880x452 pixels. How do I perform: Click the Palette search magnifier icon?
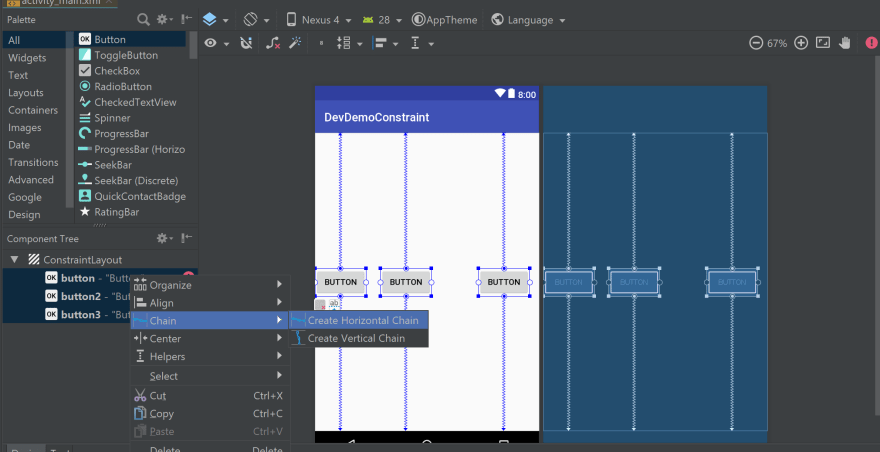143,20
